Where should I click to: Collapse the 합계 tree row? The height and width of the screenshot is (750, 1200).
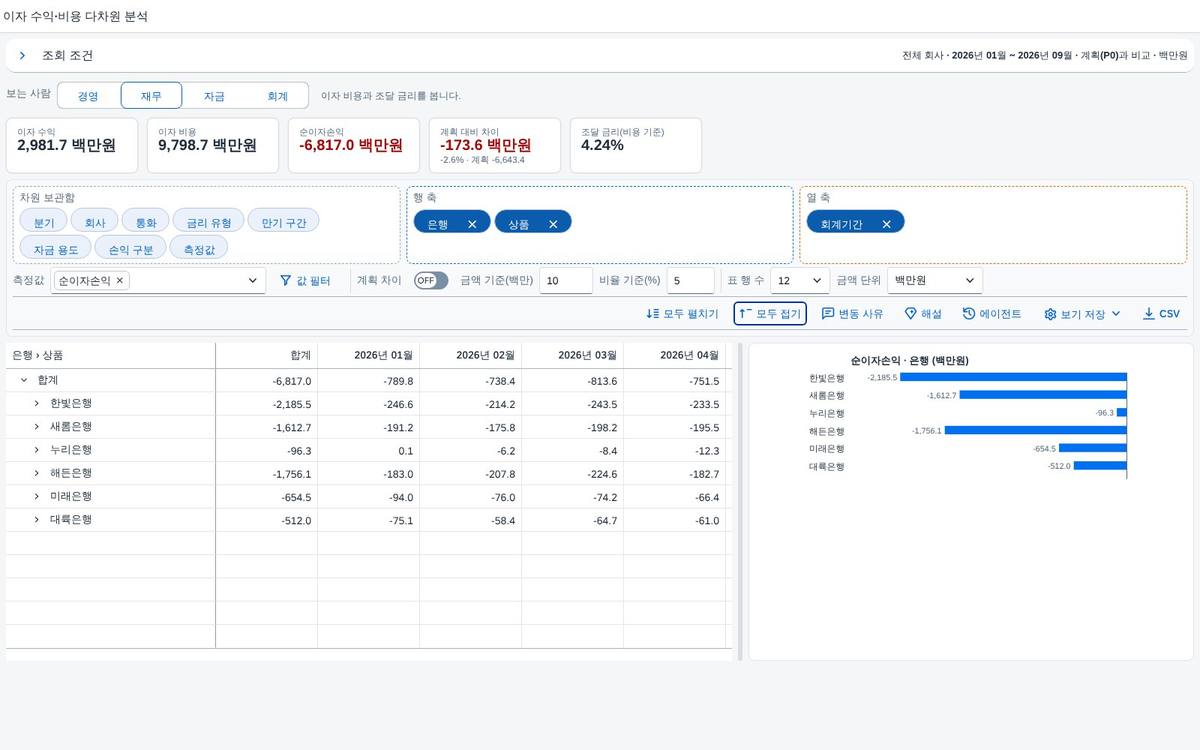pos(24,381)
